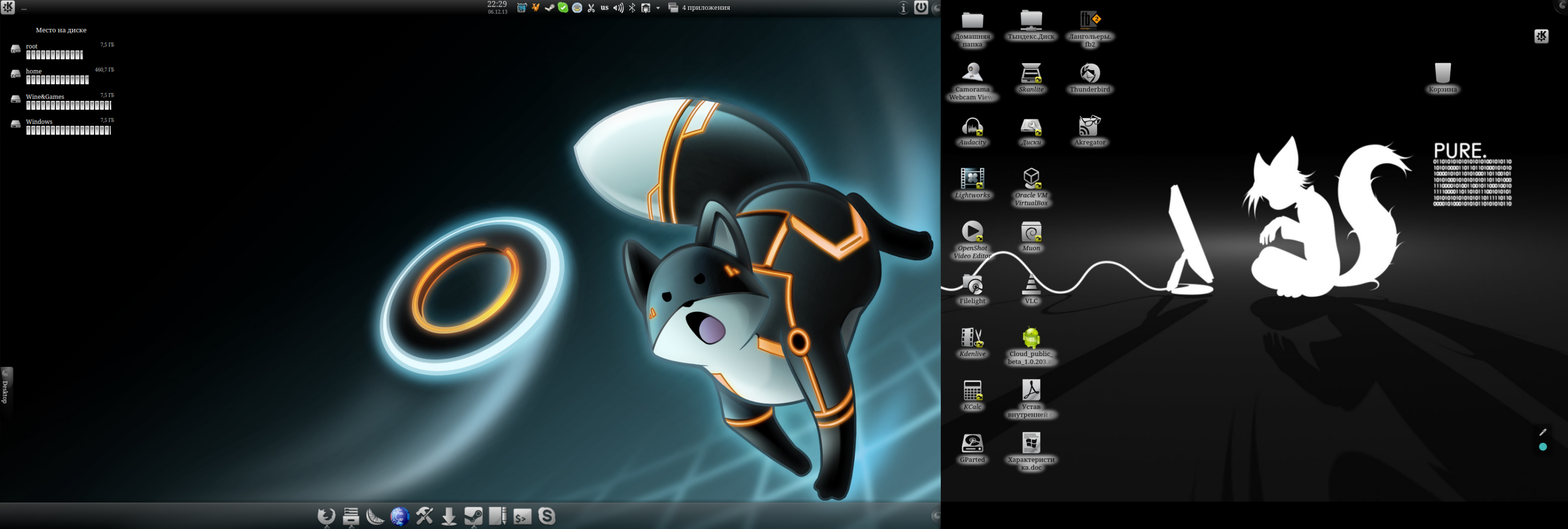Toggle the Bluetooth tray icon
This screenshot has height=529, width=1568.
(x=632, y=8)
